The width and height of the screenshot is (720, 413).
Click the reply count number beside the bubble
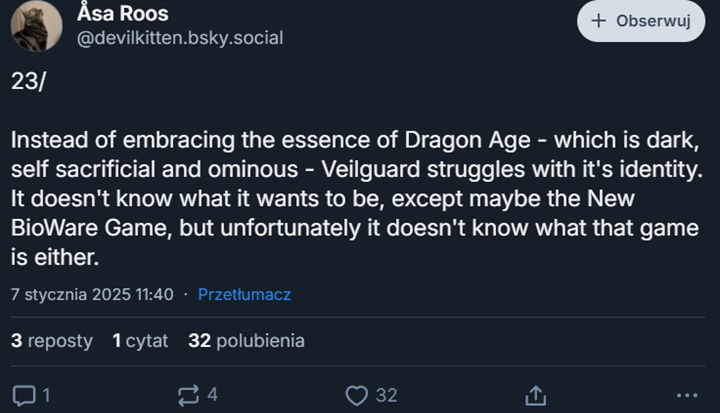pyautogui.click(x=46, y=395)
